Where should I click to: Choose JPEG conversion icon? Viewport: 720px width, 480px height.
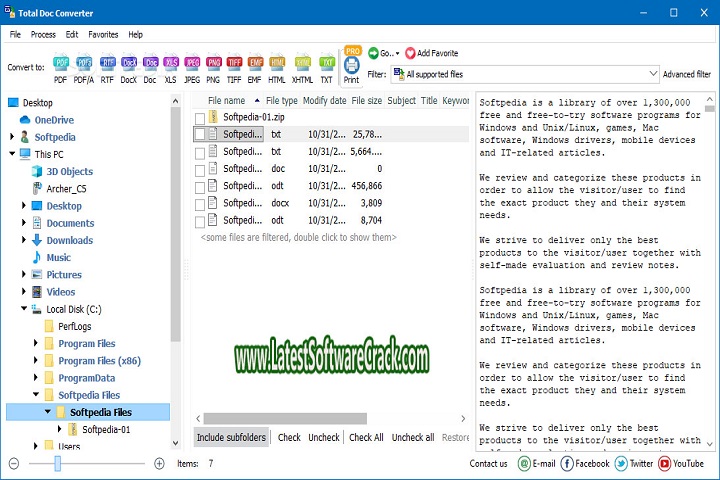tap(192, 63)
